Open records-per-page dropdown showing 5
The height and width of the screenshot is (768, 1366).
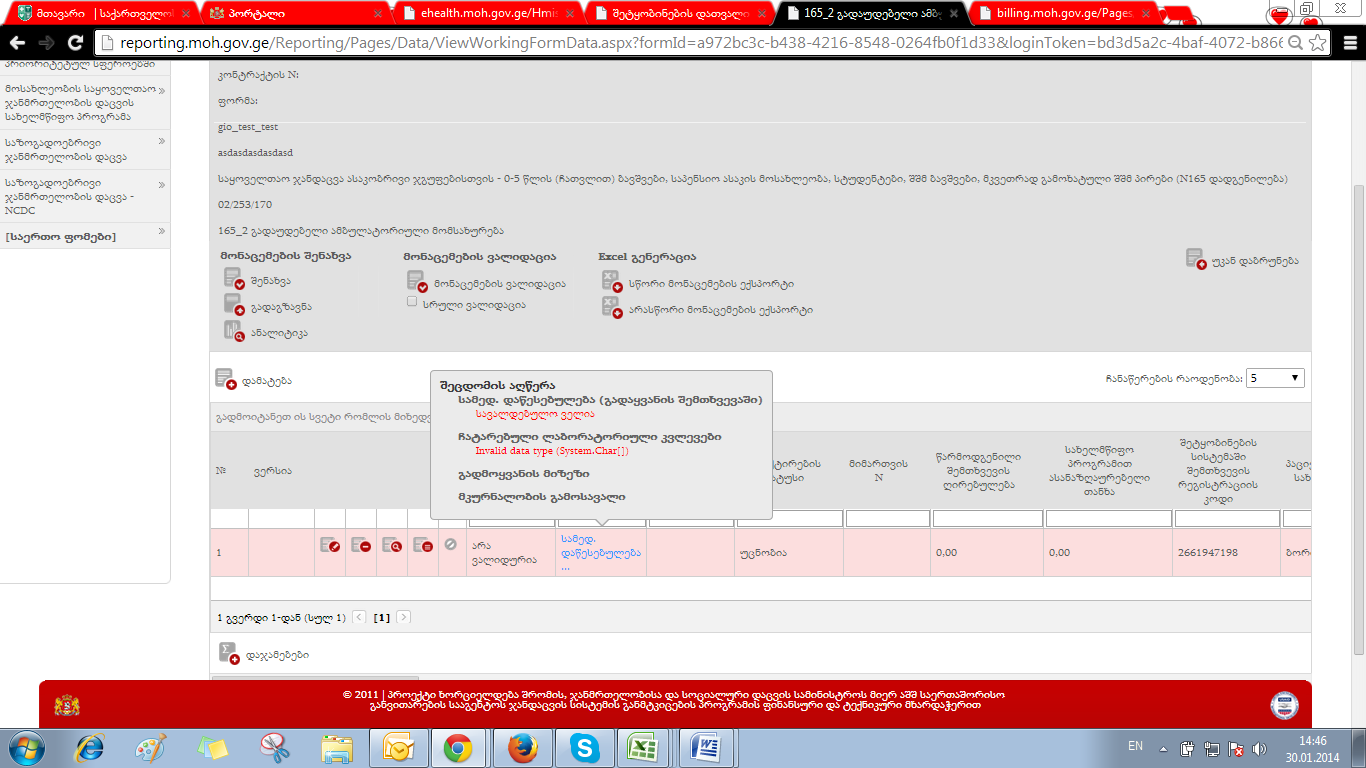1274,378
